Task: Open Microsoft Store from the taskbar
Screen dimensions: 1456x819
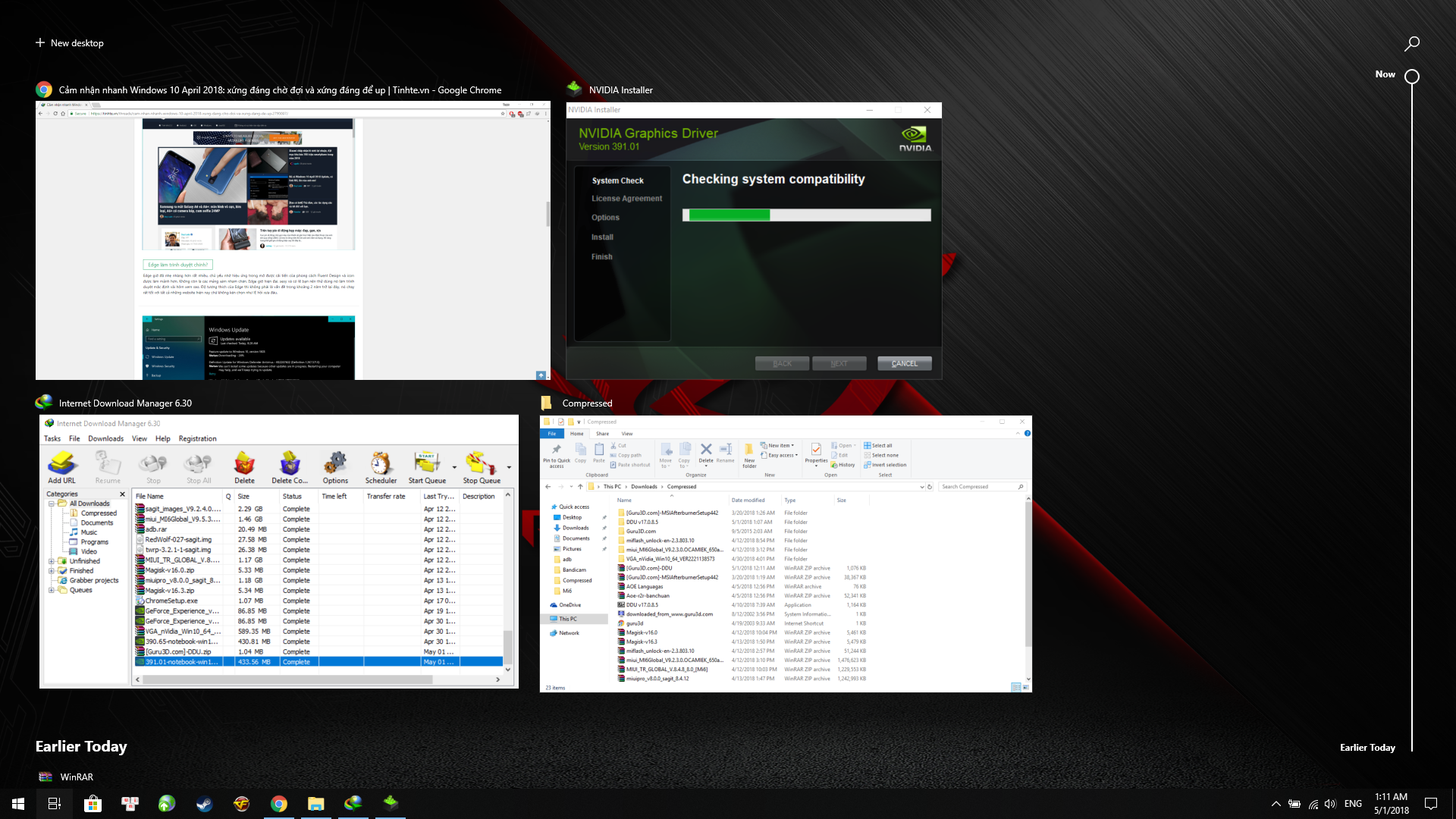Action: pos(93,804)
